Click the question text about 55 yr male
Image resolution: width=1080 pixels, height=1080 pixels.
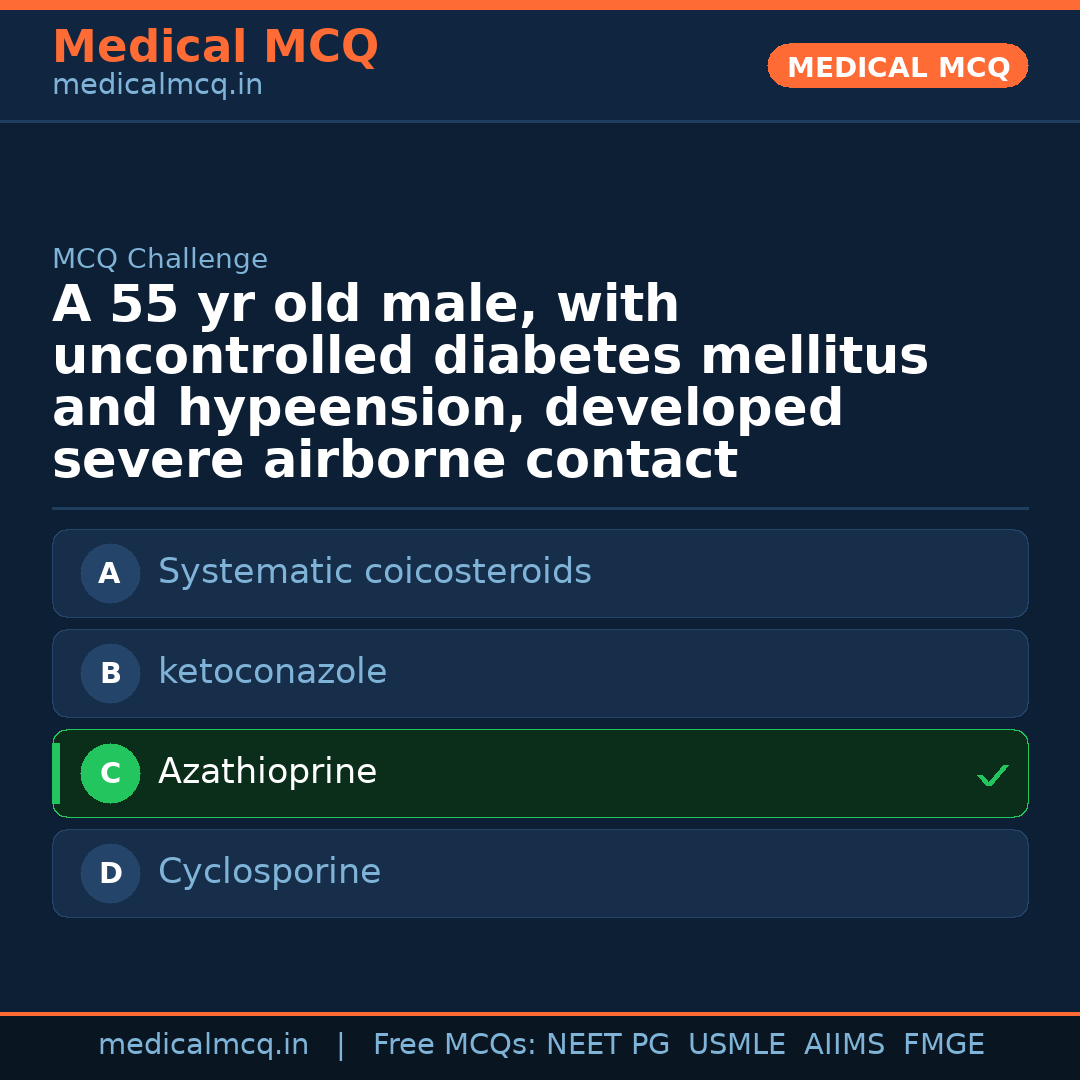coord(490,383)
